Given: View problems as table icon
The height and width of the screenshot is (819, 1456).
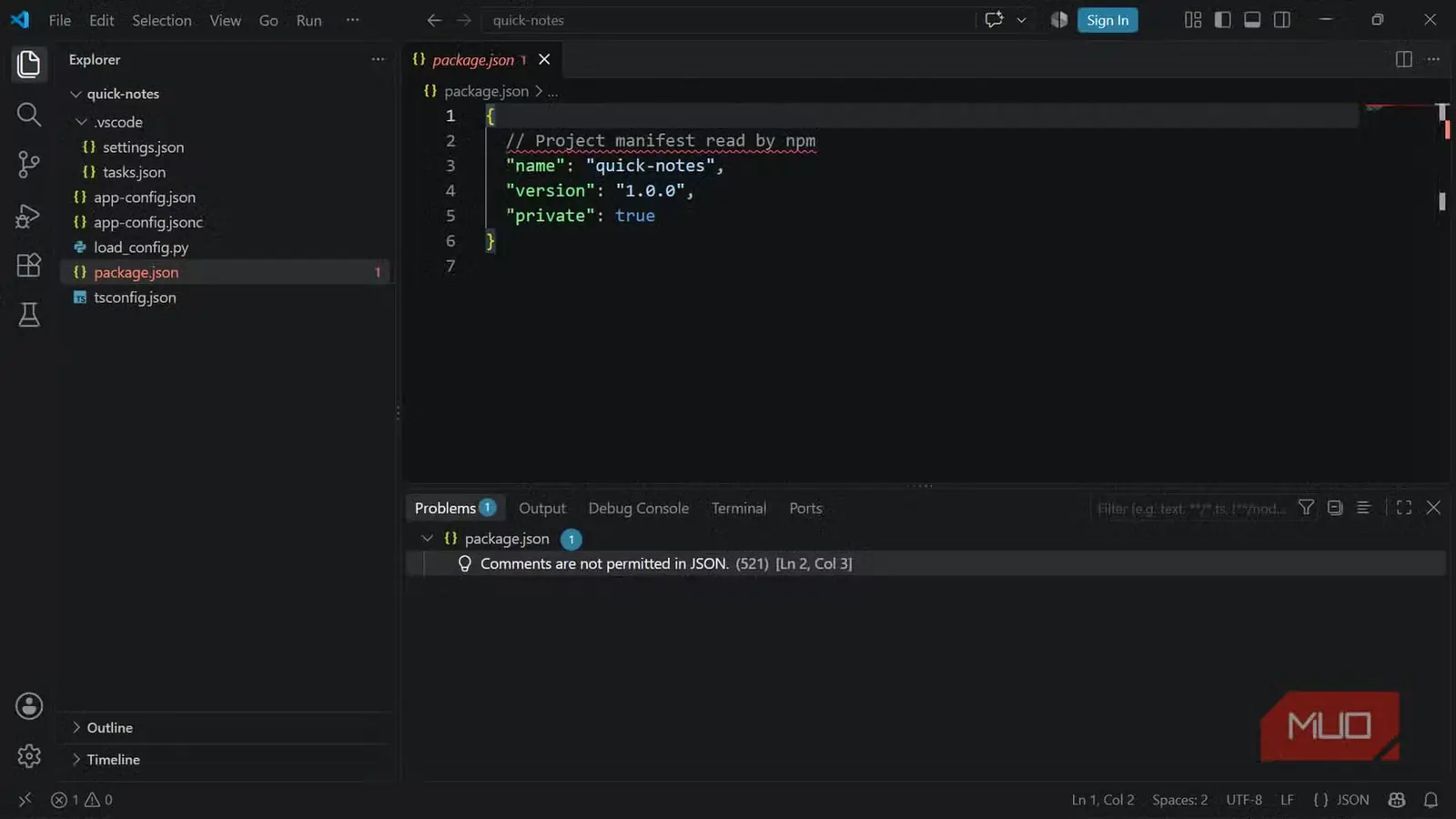Looking at the screenshot, I should (1363, 508).
